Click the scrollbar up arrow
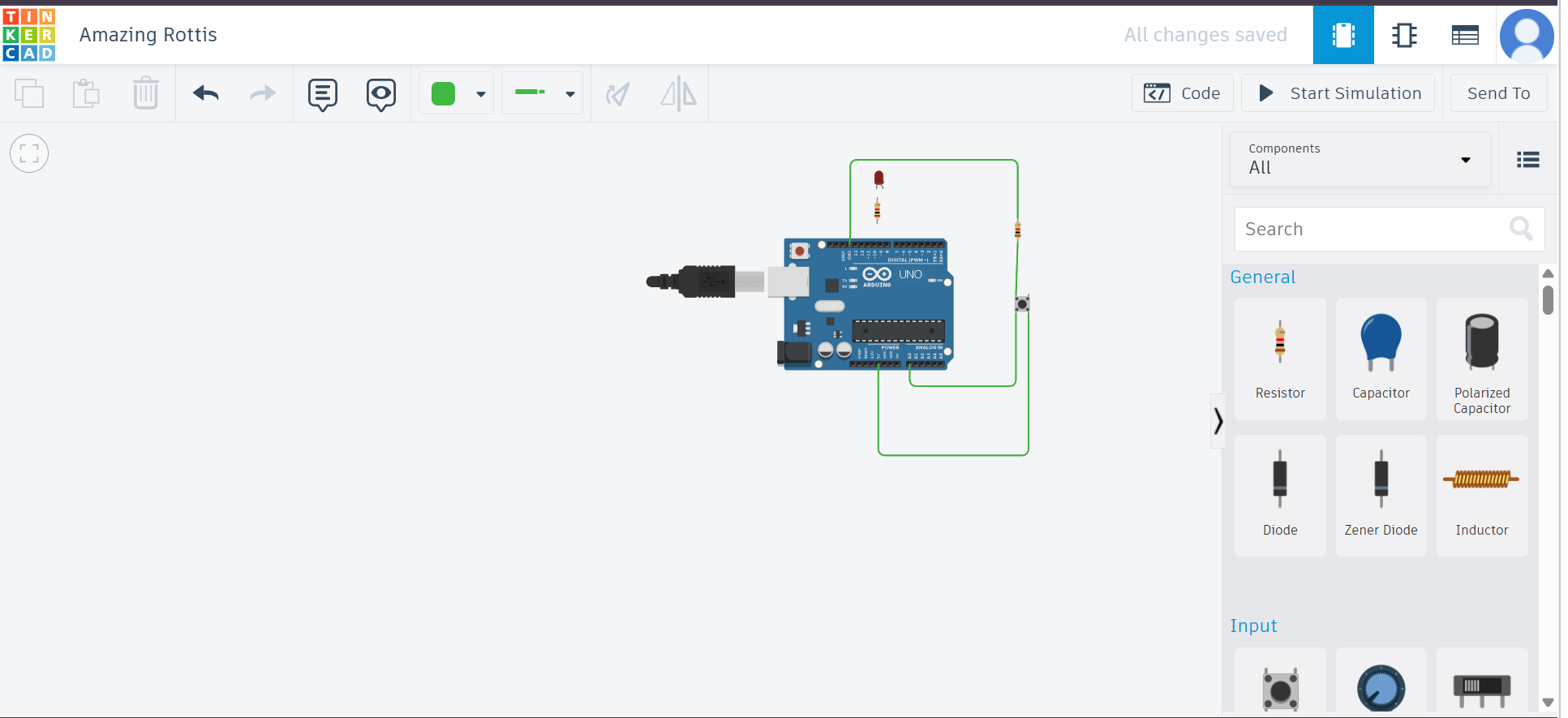 1548,273
